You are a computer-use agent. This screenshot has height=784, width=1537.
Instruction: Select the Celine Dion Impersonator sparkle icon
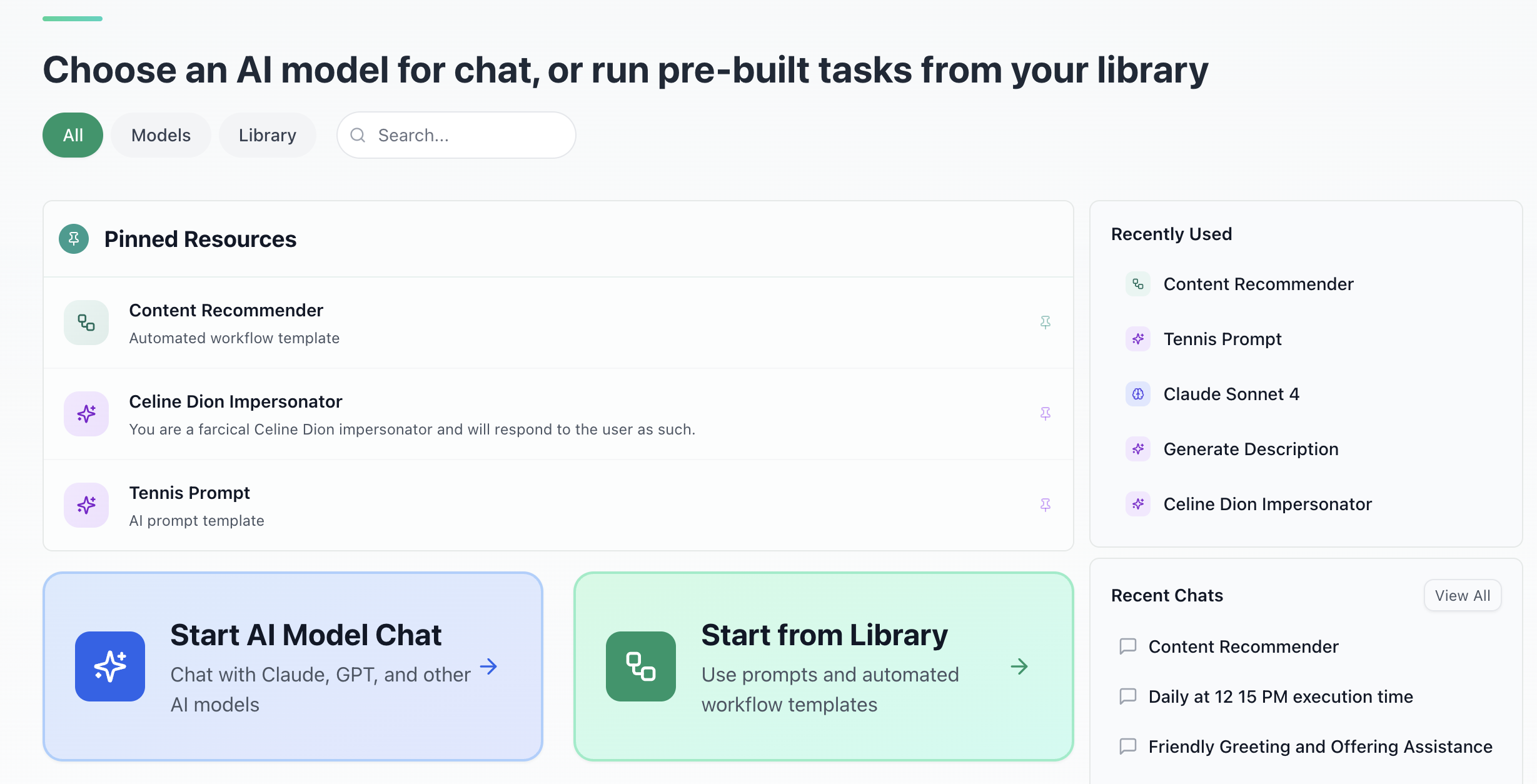86,414
